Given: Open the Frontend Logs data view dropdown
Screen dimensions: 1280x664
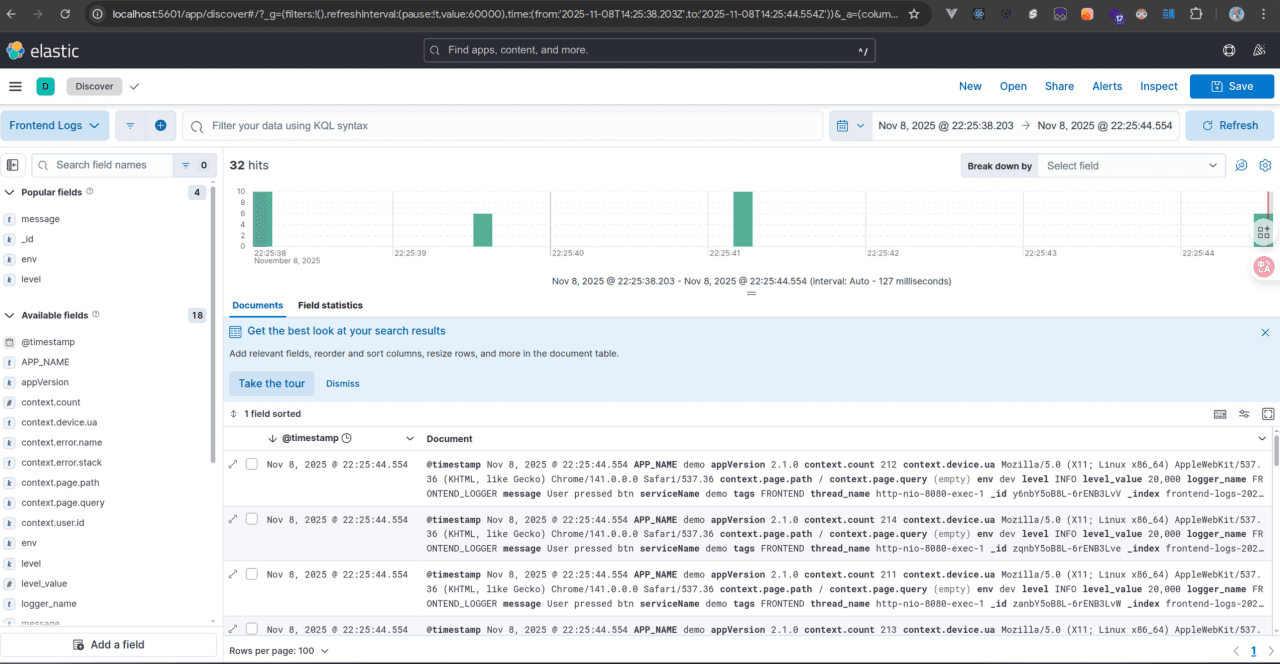Looking at the screenshot, I should pos(59,126).
